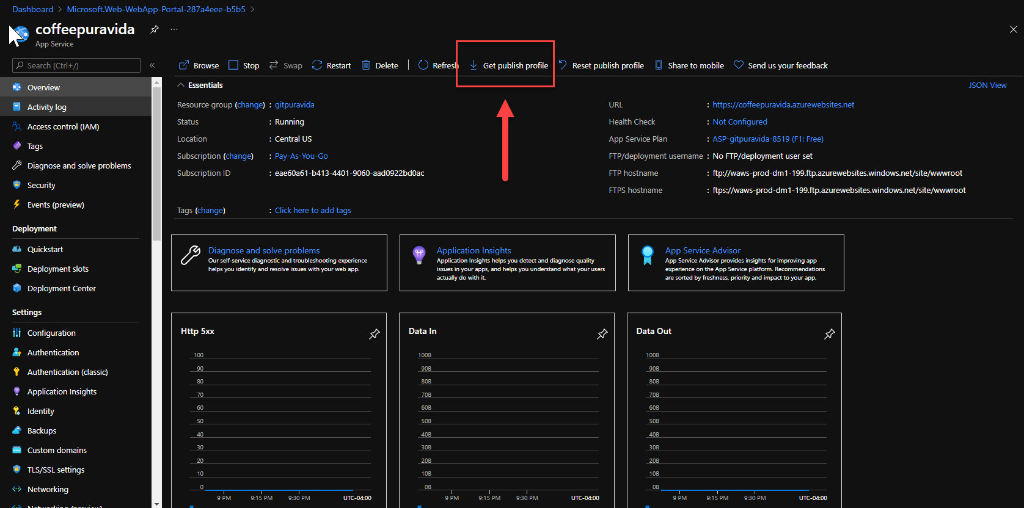This screenshot has height=508, width=1024.
Task: Restart the coffeepuravida app
Action: (331, 65)
